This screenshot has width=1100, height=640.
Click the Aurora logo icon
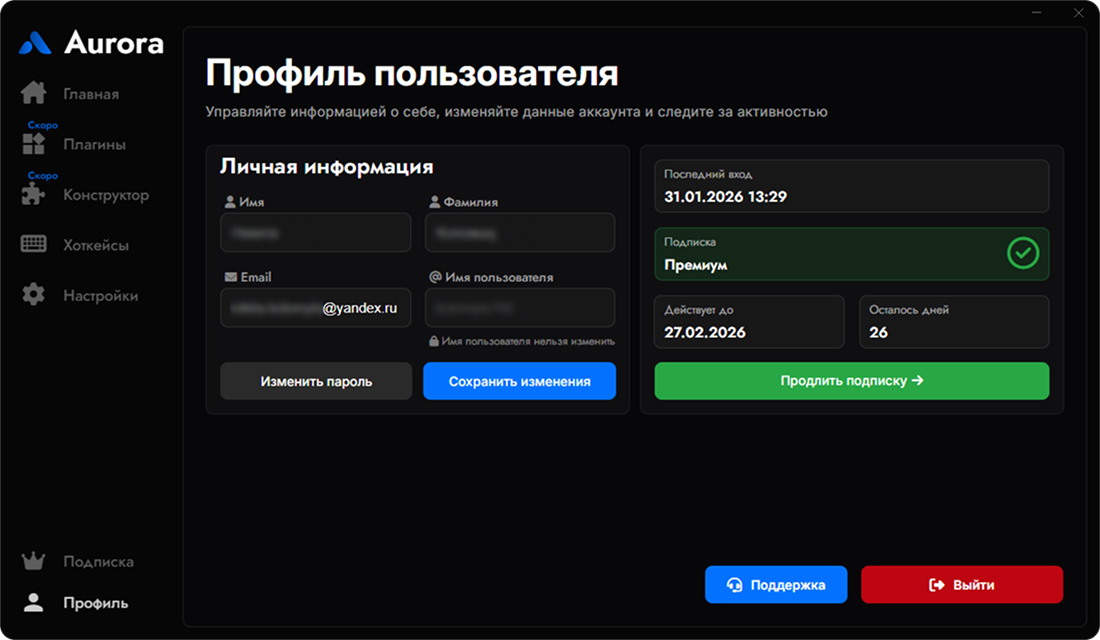(x=35, y=43)
